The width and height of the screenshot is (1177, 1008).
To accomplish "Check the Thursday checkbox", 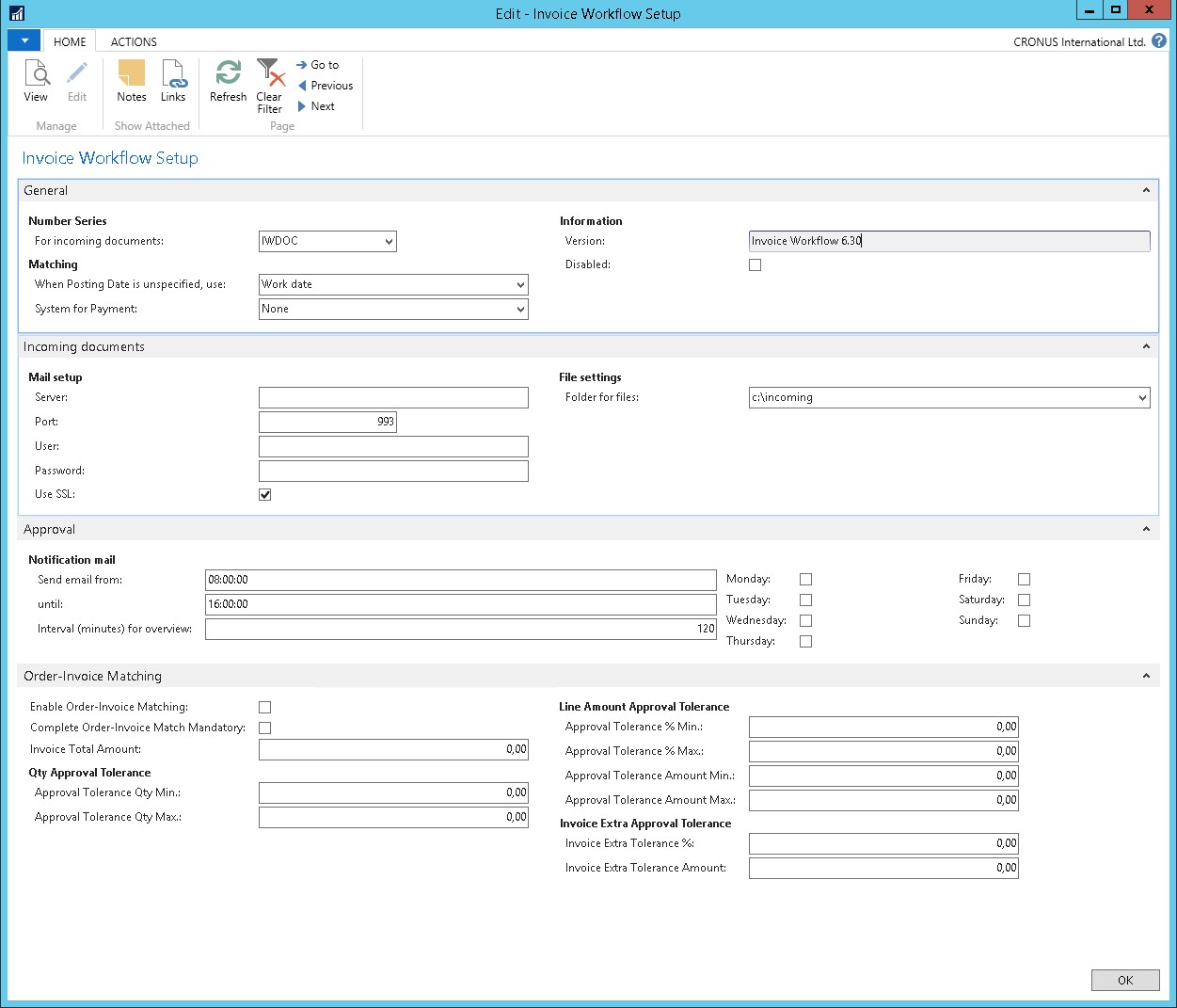I will (x=805, y=642).
